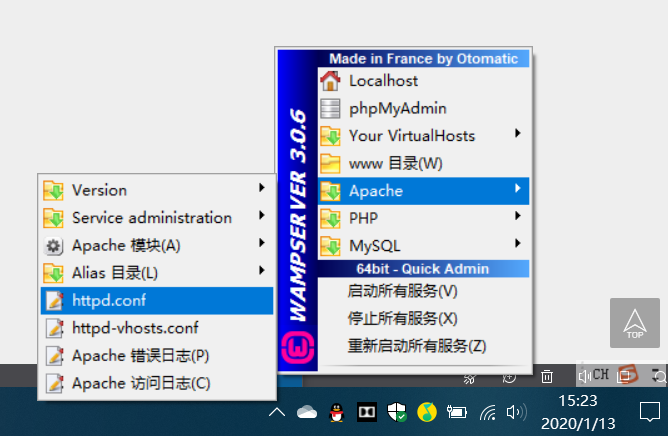
Task: Open httpd-vhosts.conf file entry
Action: [x=157, y=328]
